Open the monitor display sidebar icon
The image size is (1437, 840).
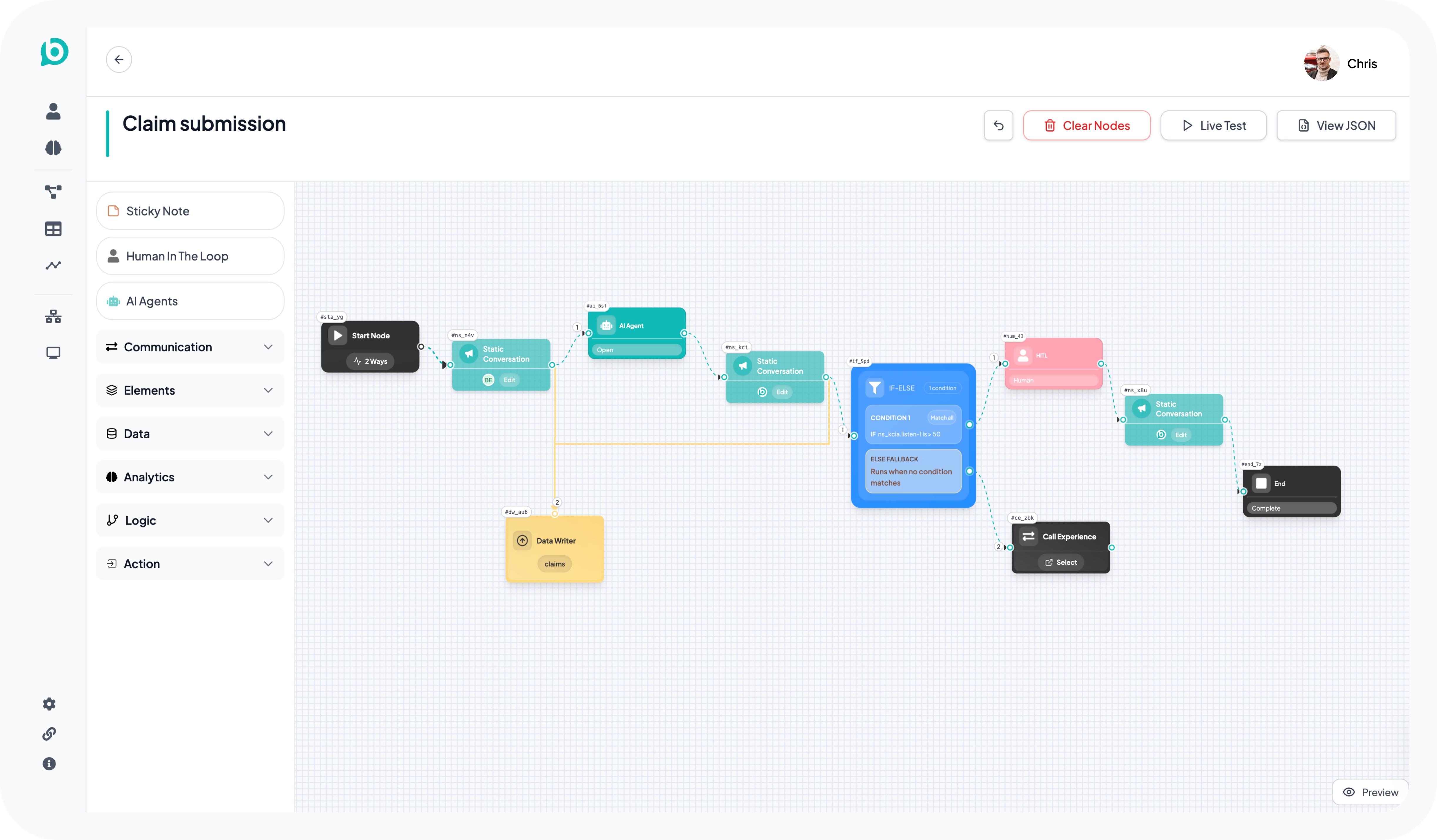click(x=53, y=353)
